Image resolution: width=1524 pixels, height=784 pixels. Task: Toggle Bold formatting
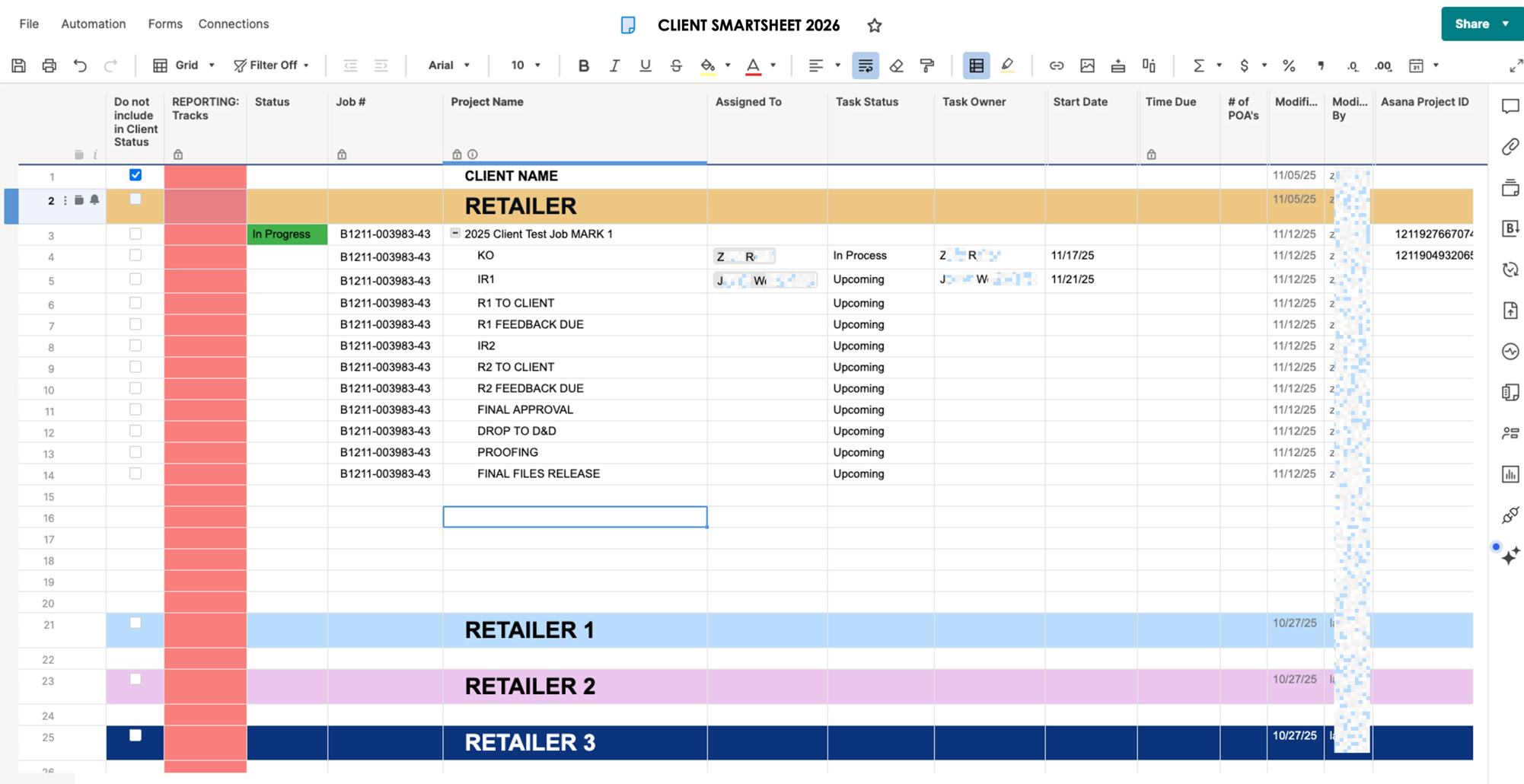pyautogui.click(x=583, y=65)
